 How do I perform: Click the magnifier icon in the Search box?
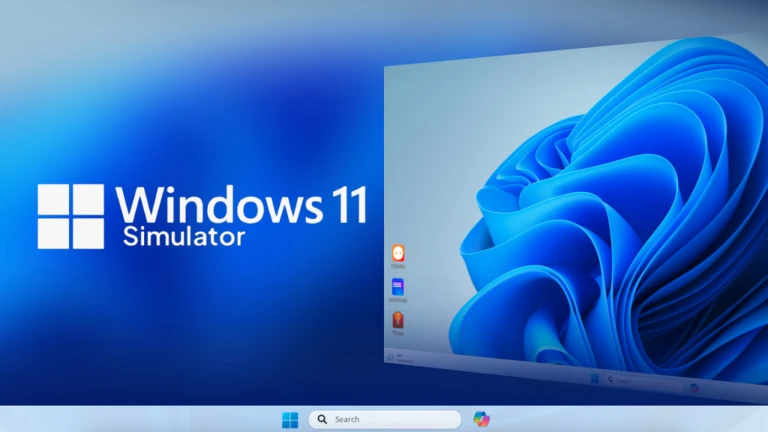322,420
